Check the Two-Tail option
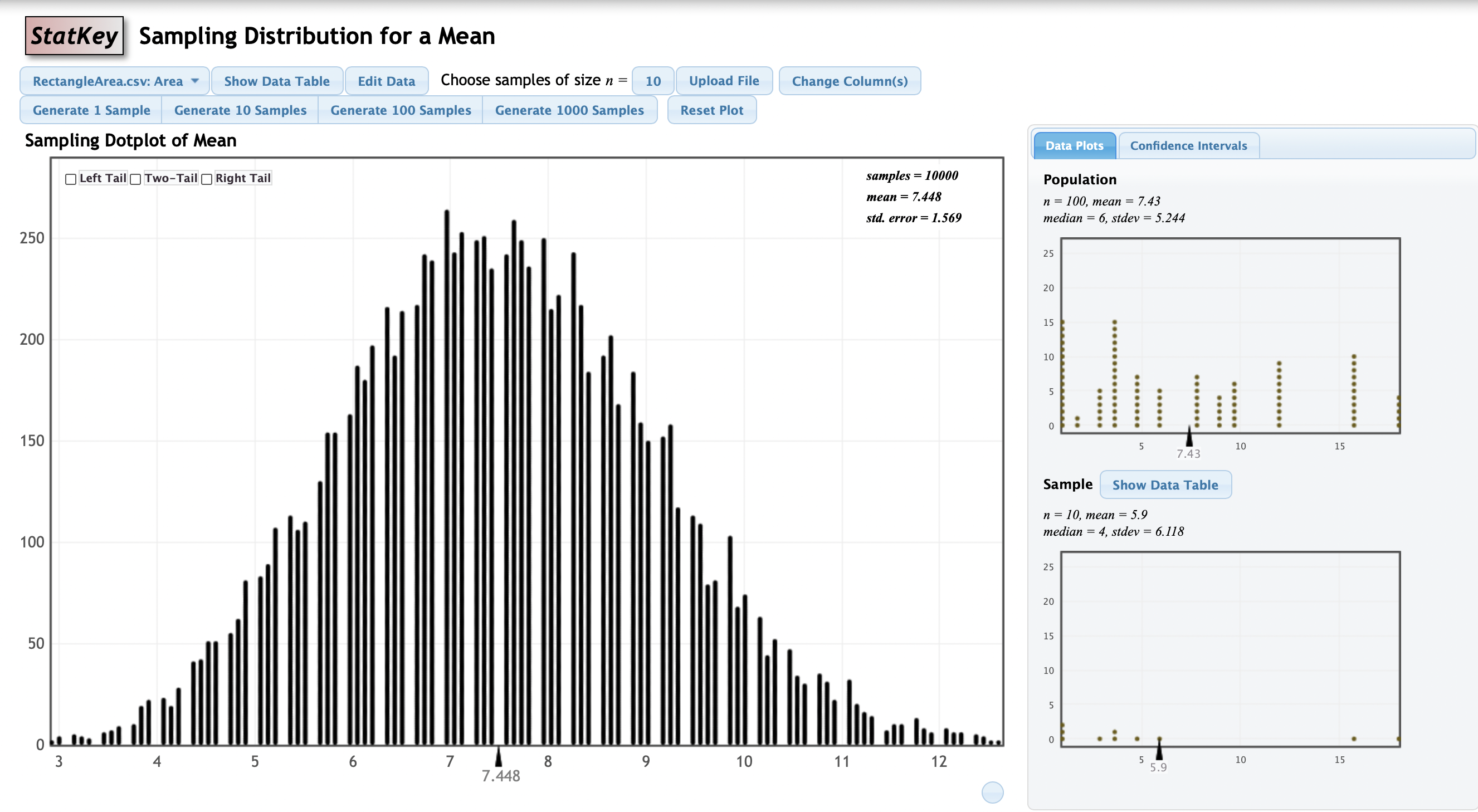 click(136, 179)
